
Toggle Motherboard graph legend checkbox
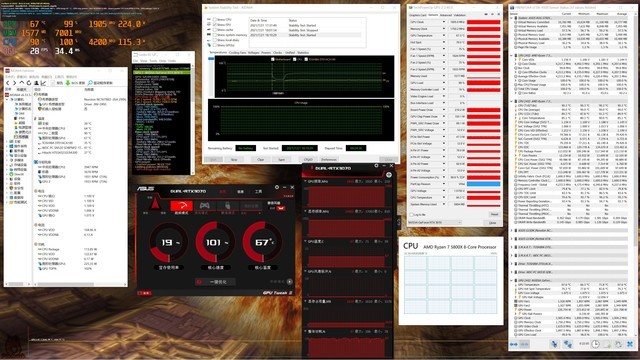(273, 59)
